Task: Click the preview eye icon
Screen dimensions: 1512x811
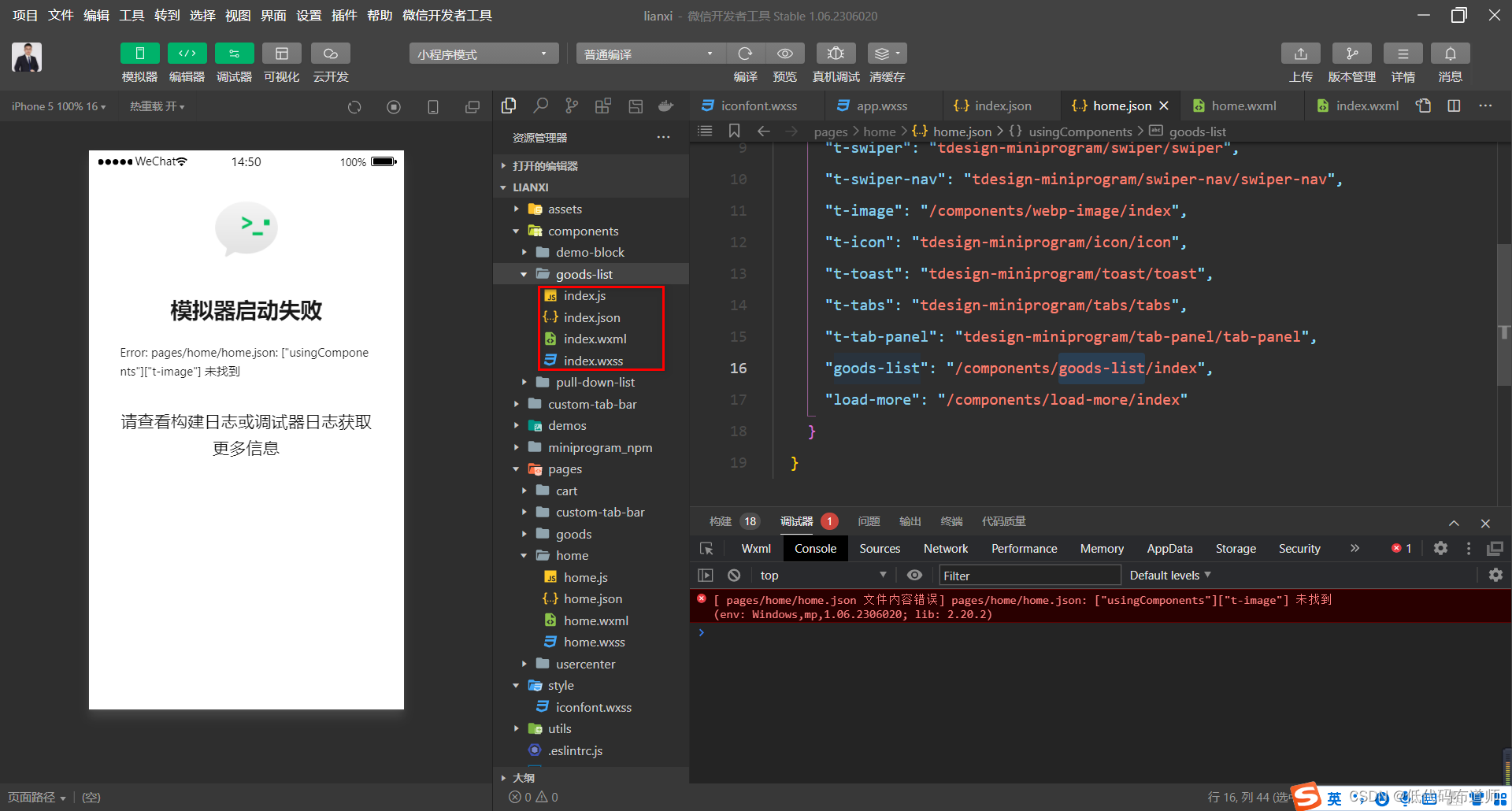Action: pos(785,54)
